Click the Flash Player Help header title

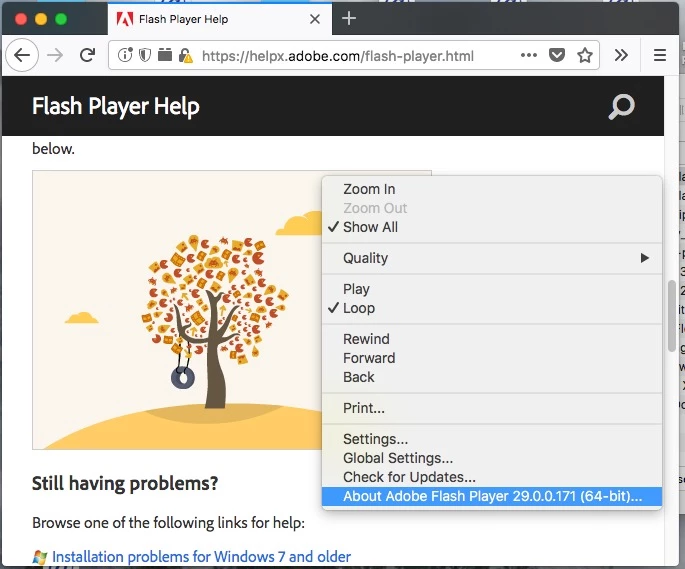coord(116,107)
